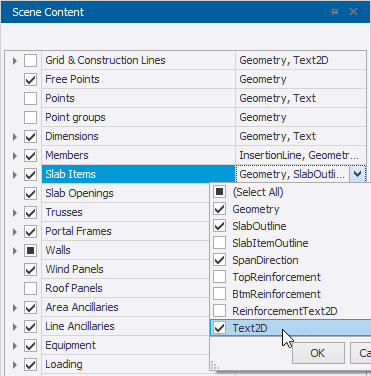Screen dimensions: 371x376
Task: Check the Points checkbox
Action: (30, 99)
